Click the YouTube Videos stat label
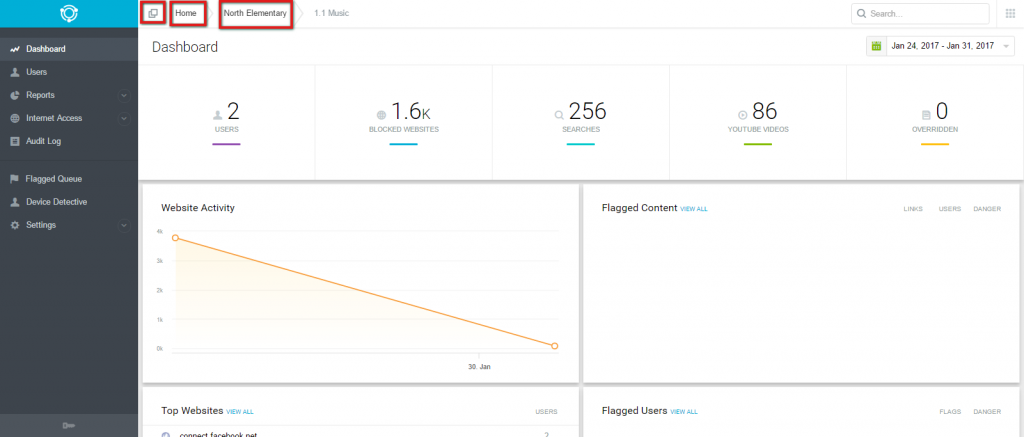Image resolution: width=1024 pixels, height=437 pixels. (x=758, y=129)
